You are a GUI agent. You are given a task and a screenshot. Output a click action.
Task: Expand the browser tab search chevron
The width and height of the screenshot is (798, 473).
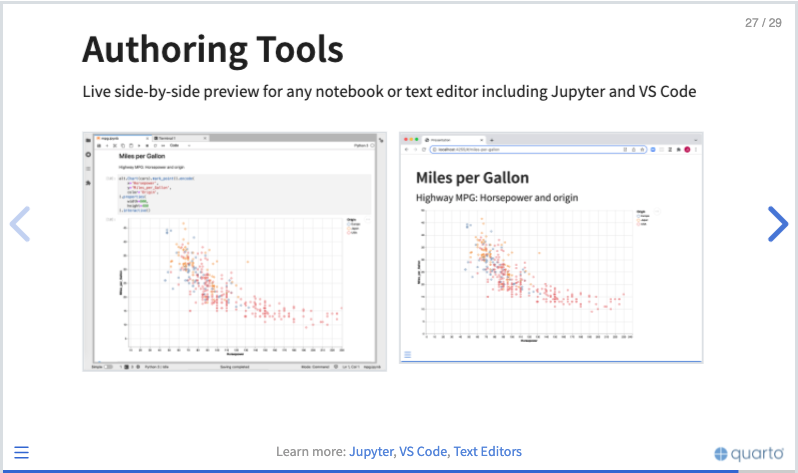696,140
